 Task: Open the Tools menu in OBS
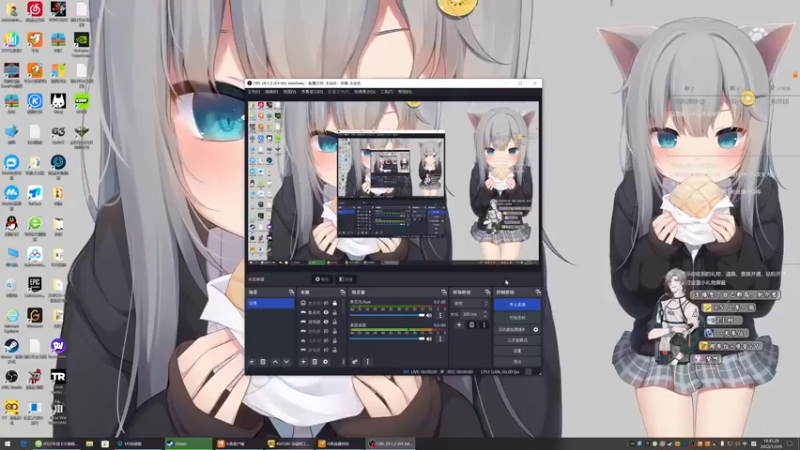coord(387,92)
